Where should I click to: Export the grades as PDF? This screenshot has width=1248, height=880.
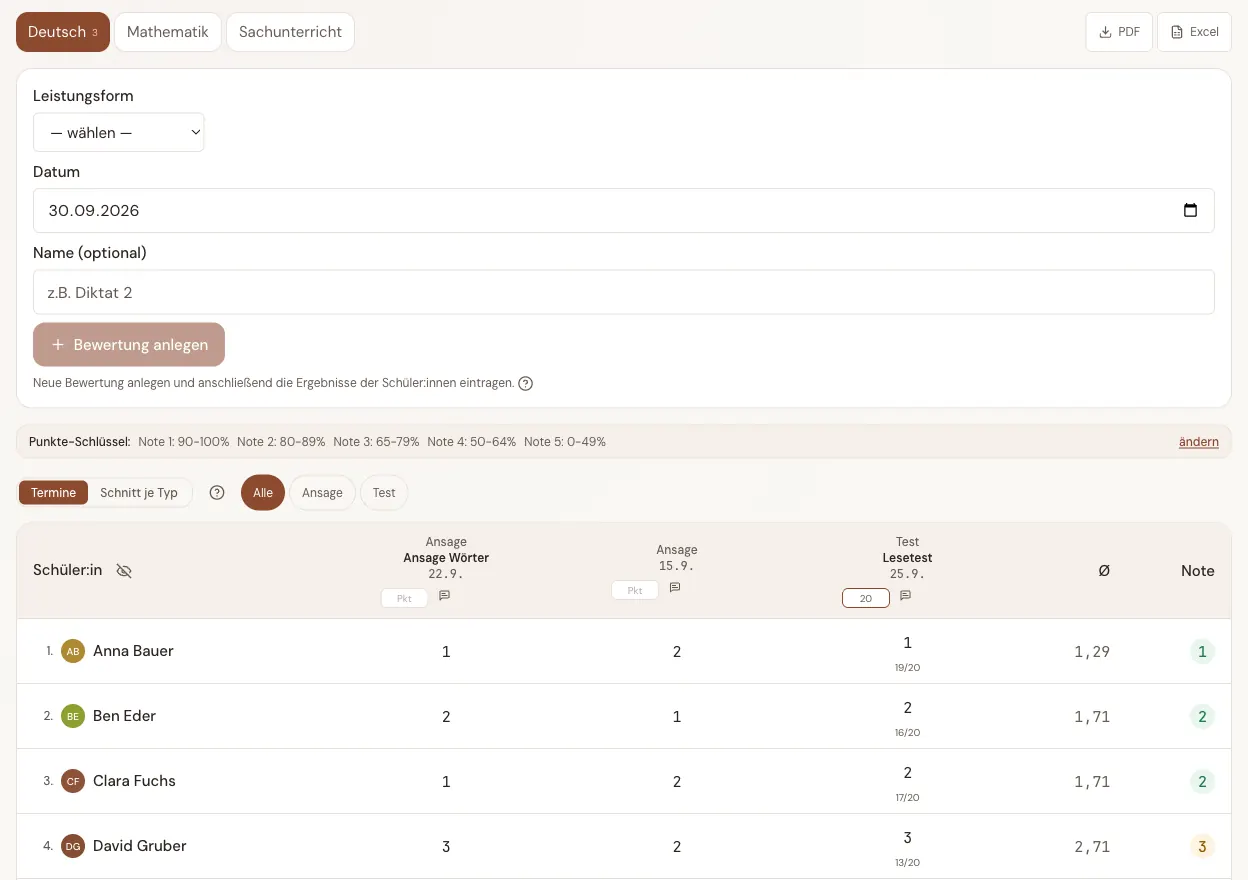click(1119, 32)
